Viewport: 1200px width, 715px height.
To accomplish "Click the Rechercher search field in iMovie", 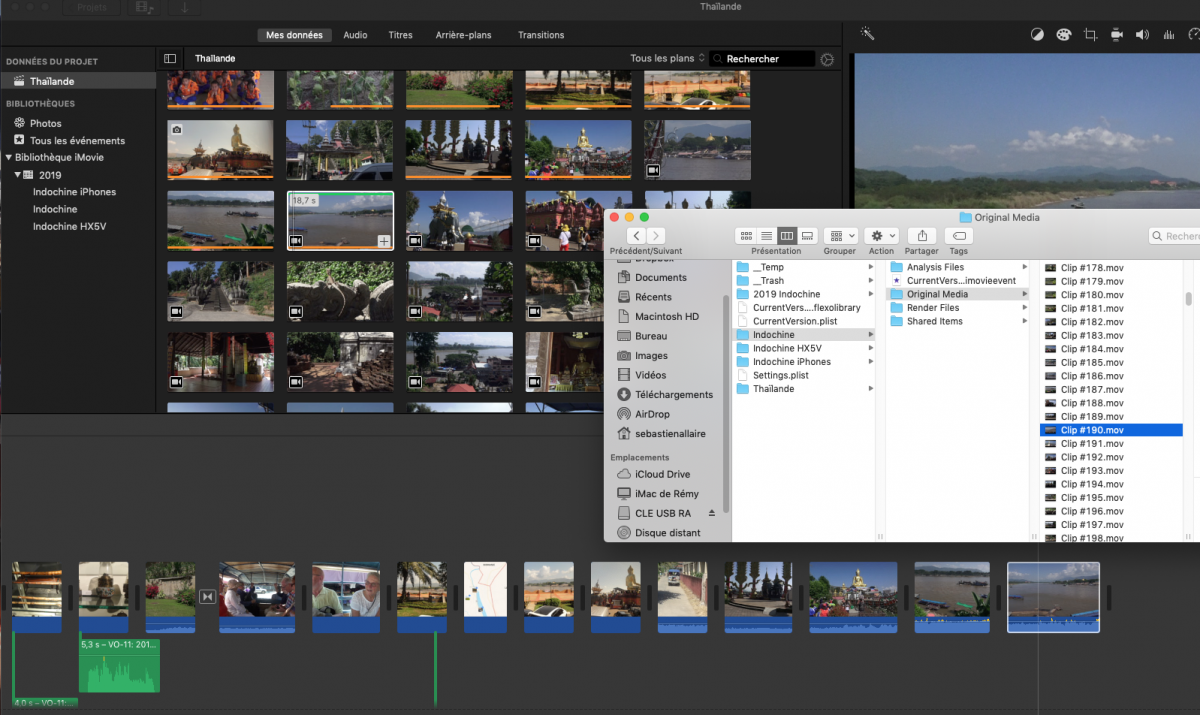I will tap(761, 59).
